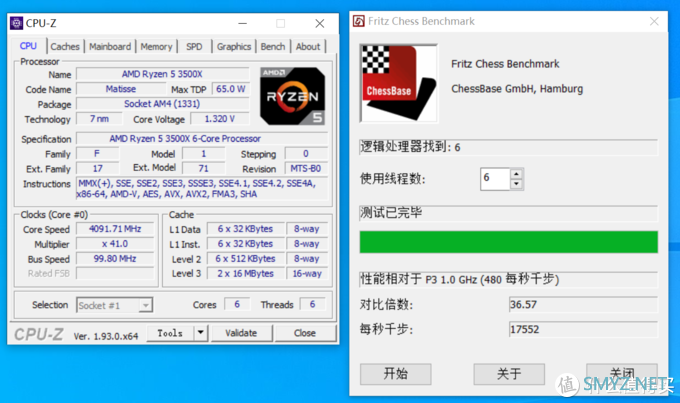Click the Specification processor text field

tap(202, 139)
